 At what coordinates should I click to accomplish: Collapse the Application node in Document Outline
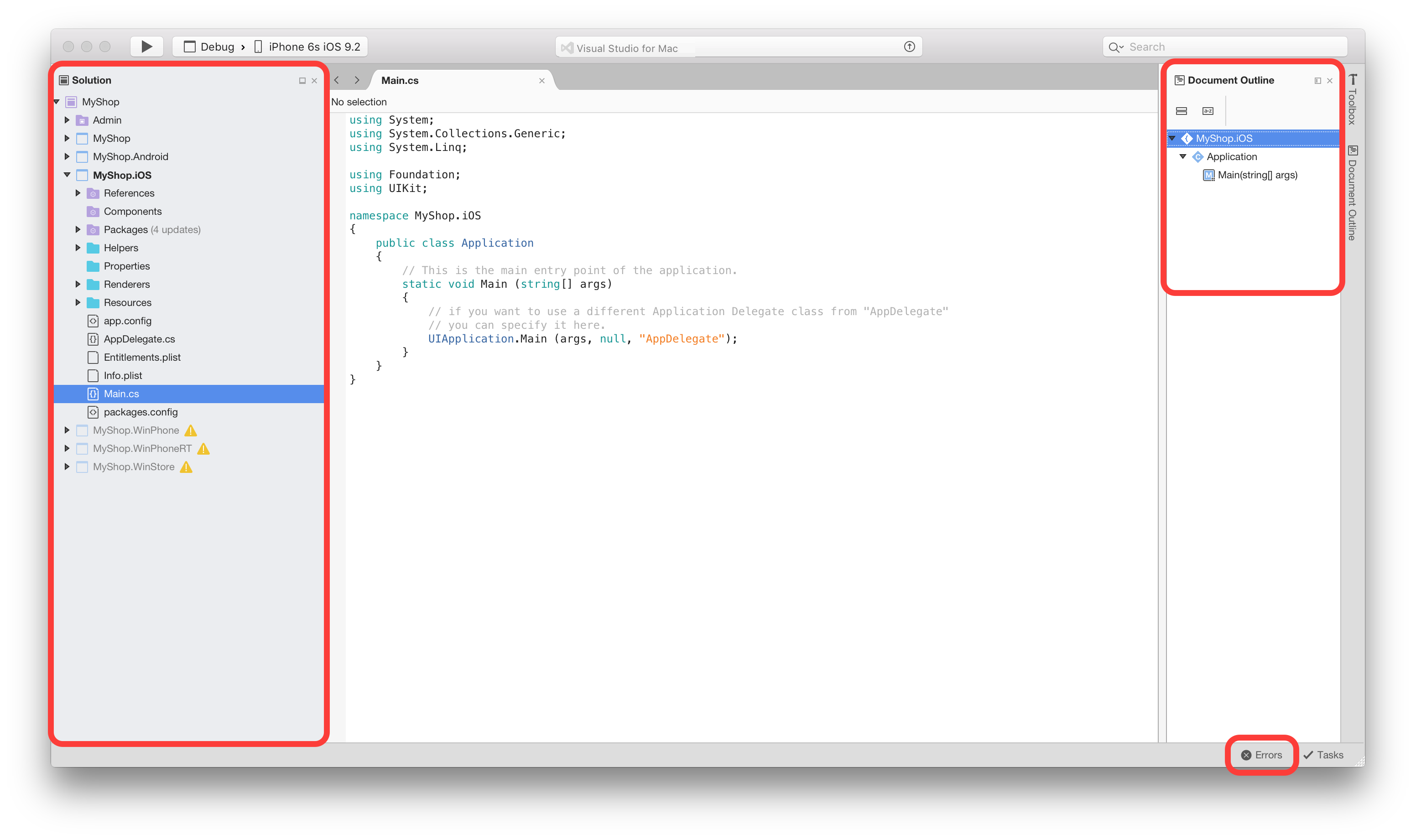pos(1183,157)
